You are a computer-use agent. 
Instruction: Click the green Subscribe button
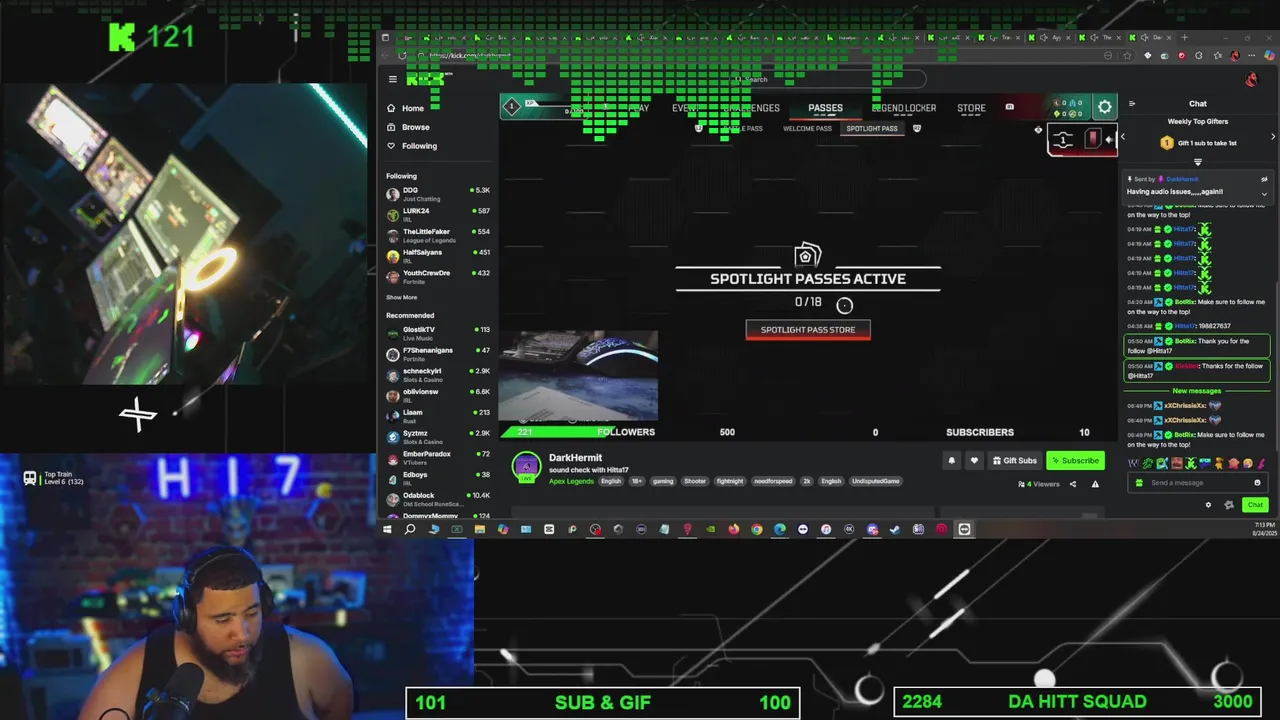coord(1075,461)
